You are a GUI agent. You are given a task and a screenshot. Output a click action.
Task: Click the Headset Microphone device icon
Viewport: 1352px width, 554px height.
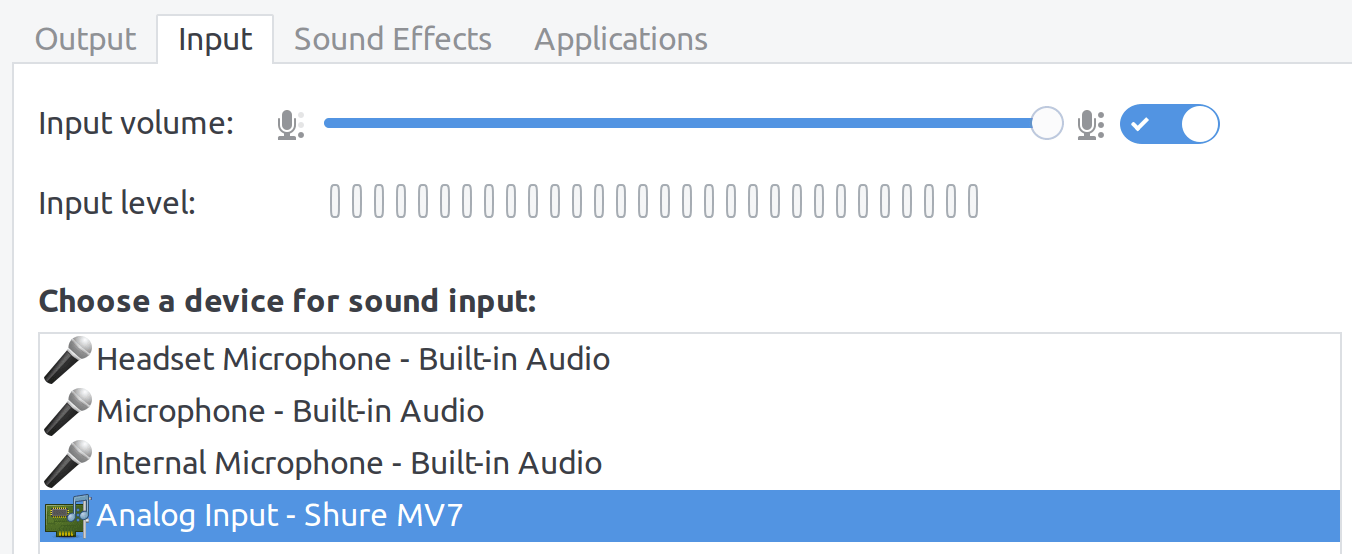pyautogui.click(x=68, y=360)
